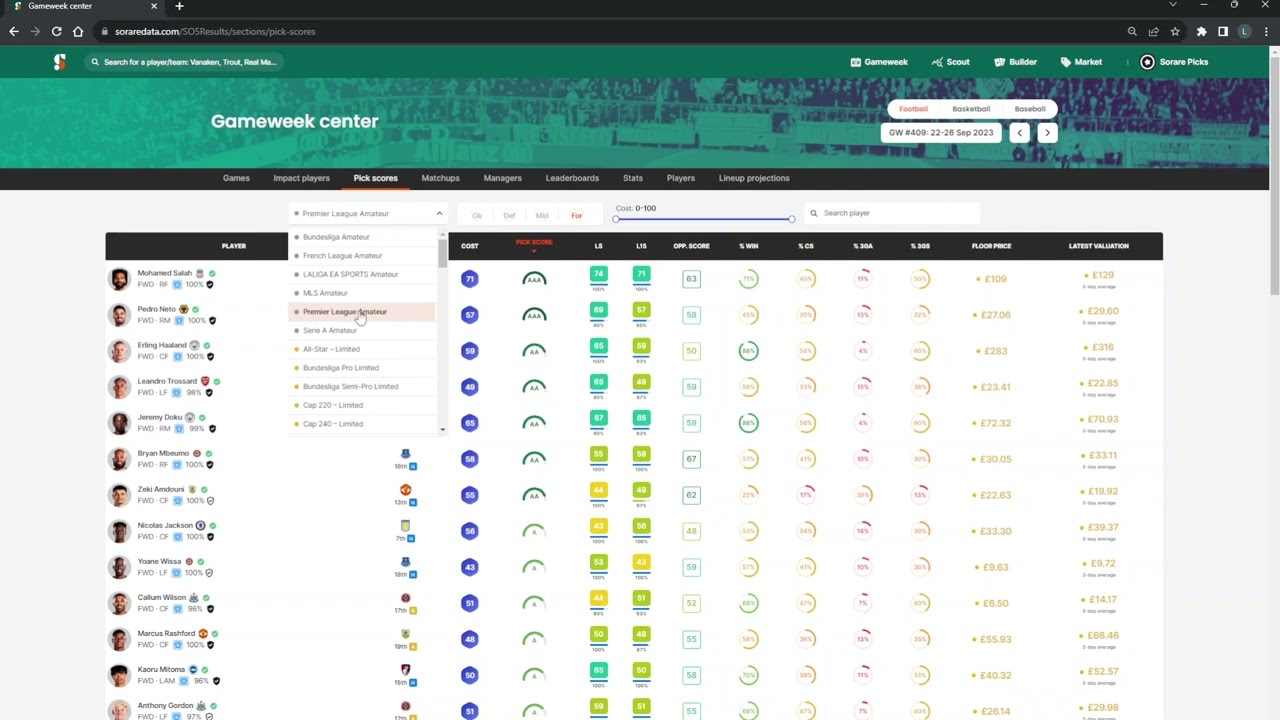Select the Football sport toggle
Viewport: 1280px width, 720px height.
pos(913,109)
